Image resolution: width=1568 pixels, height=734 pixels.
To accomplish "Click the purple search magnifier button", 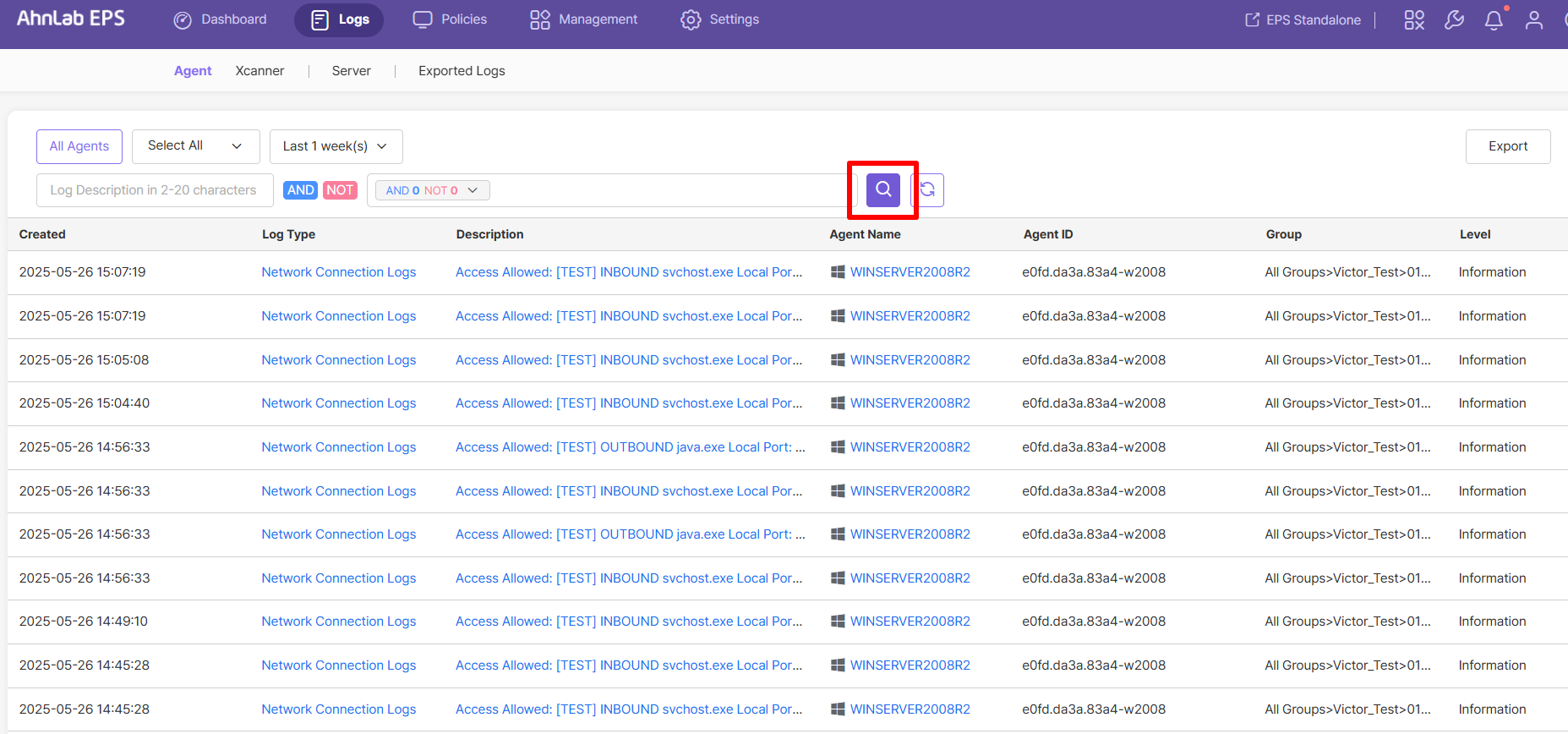I will 883,190.
